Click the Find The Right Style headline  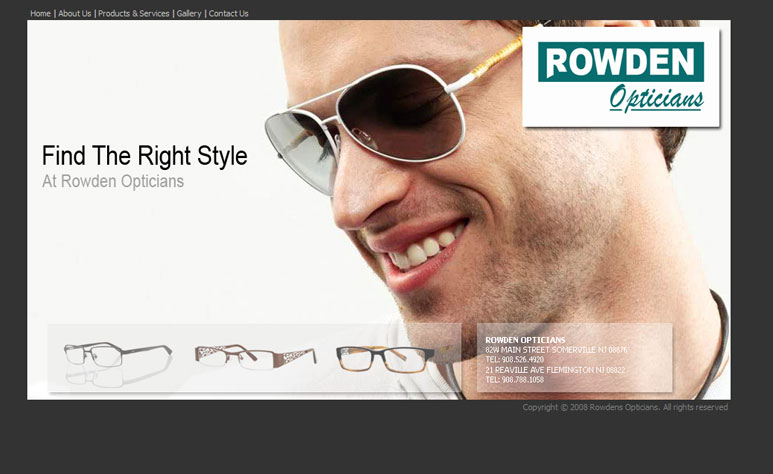pyautogui.click(x=144, y=157)
